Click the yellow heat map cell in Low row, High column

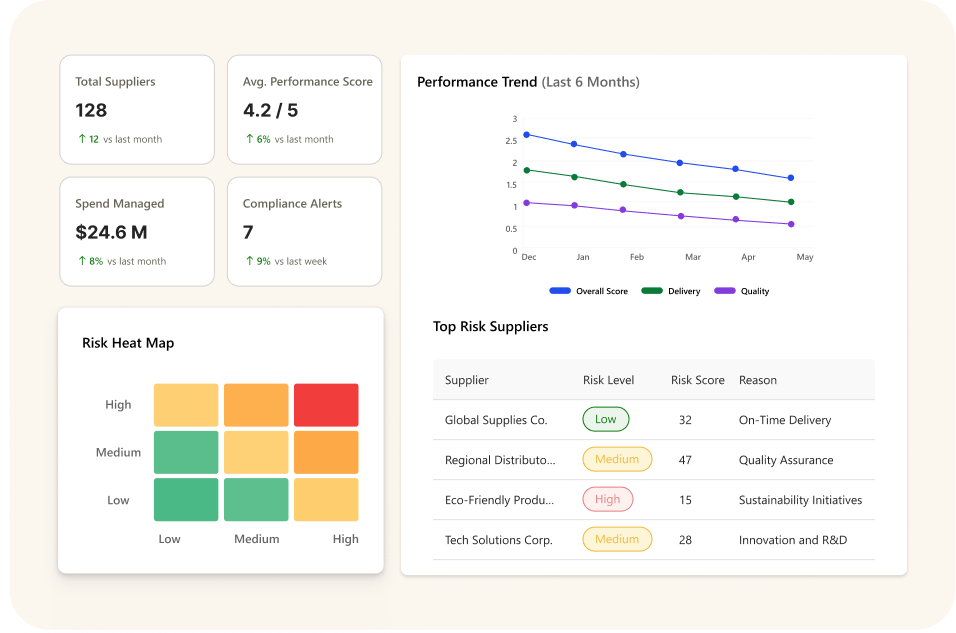click(326, 499)
